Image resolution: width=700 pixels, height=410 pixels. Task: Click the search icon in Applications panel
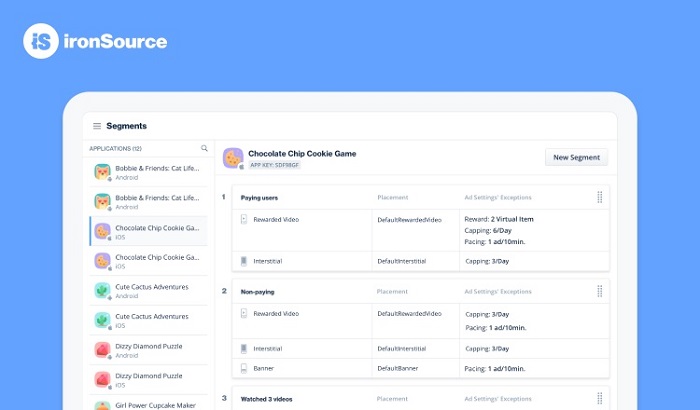coord(204,148)
